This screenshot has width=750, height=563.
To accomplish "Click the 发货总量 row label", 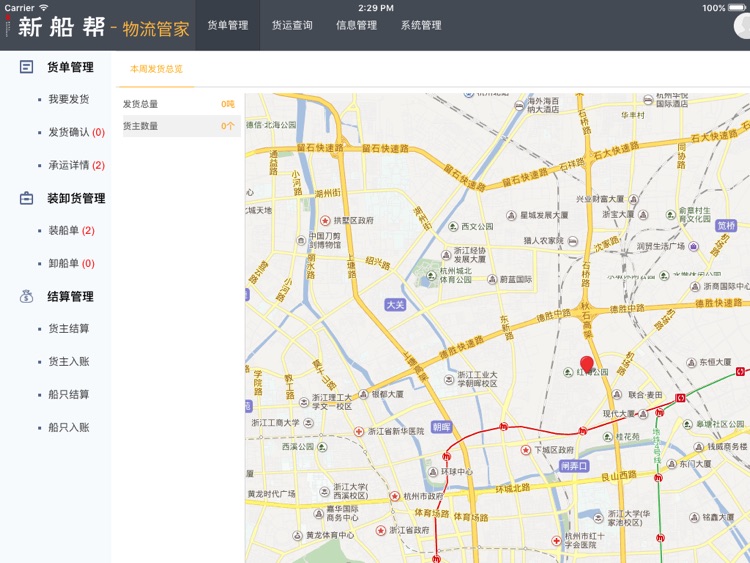I will coord(140,104).
